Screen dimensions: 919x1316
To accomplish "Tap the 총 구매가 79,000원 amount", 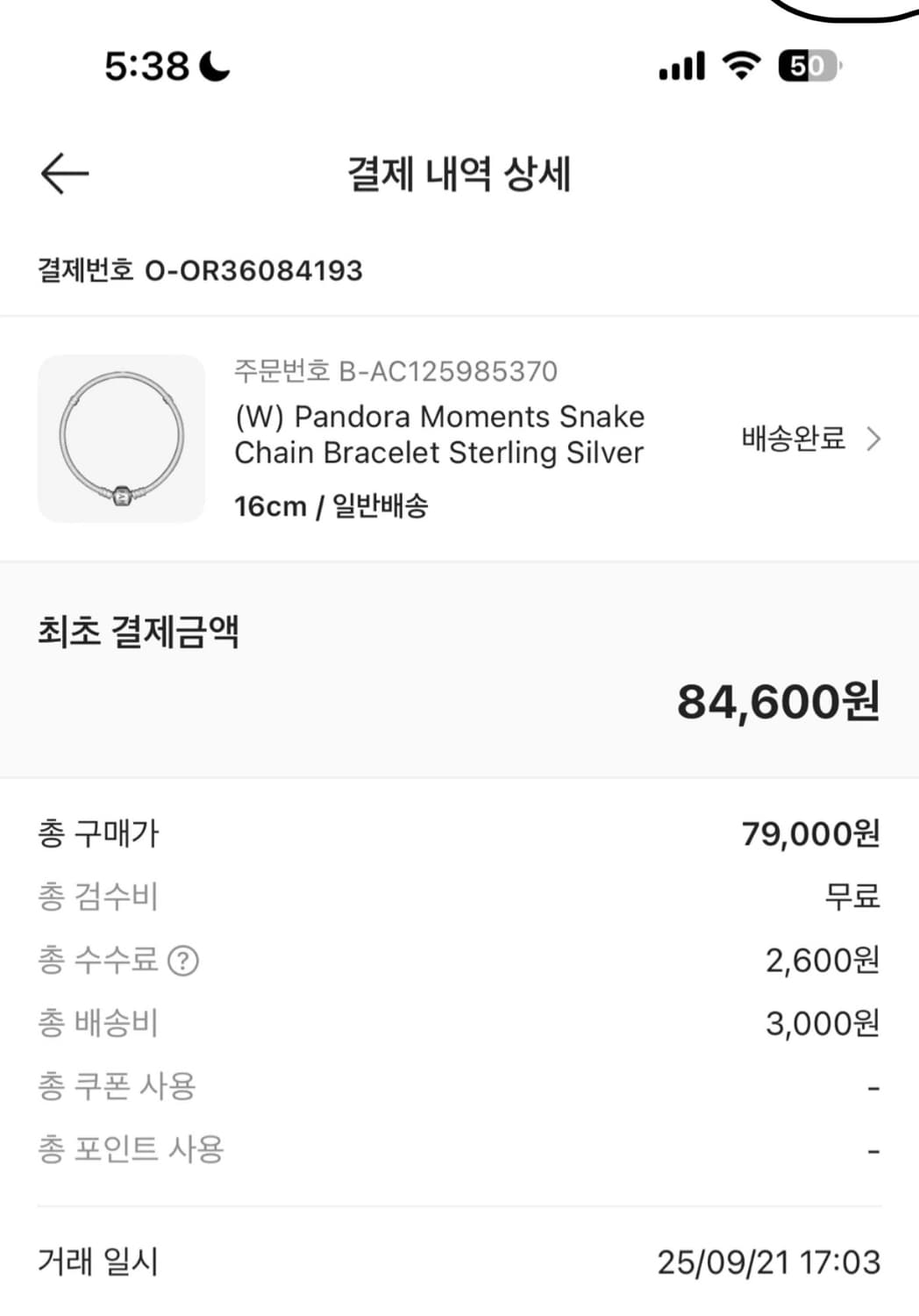I will tap(809, 833).
